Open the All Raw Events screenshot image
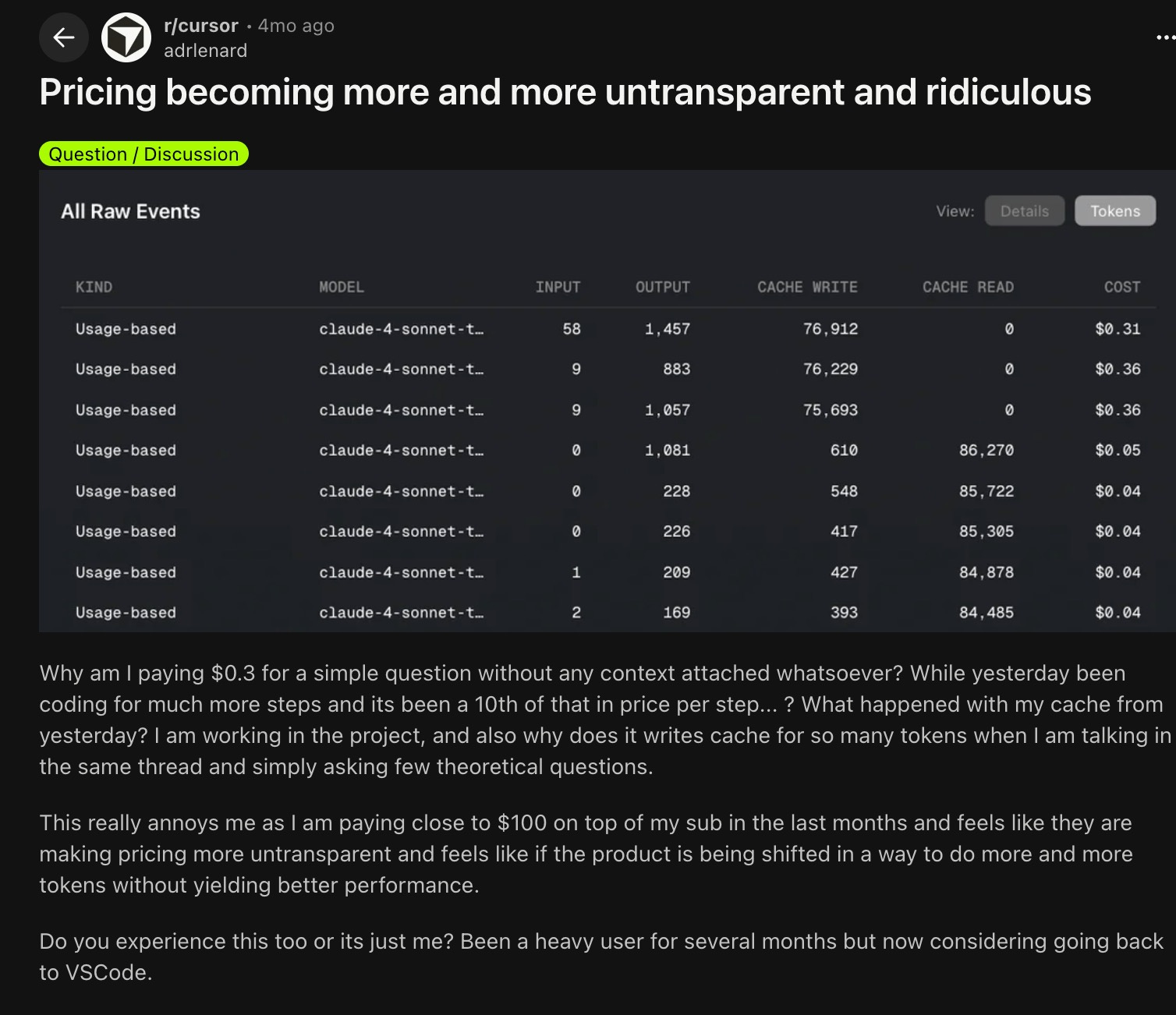 607,401
